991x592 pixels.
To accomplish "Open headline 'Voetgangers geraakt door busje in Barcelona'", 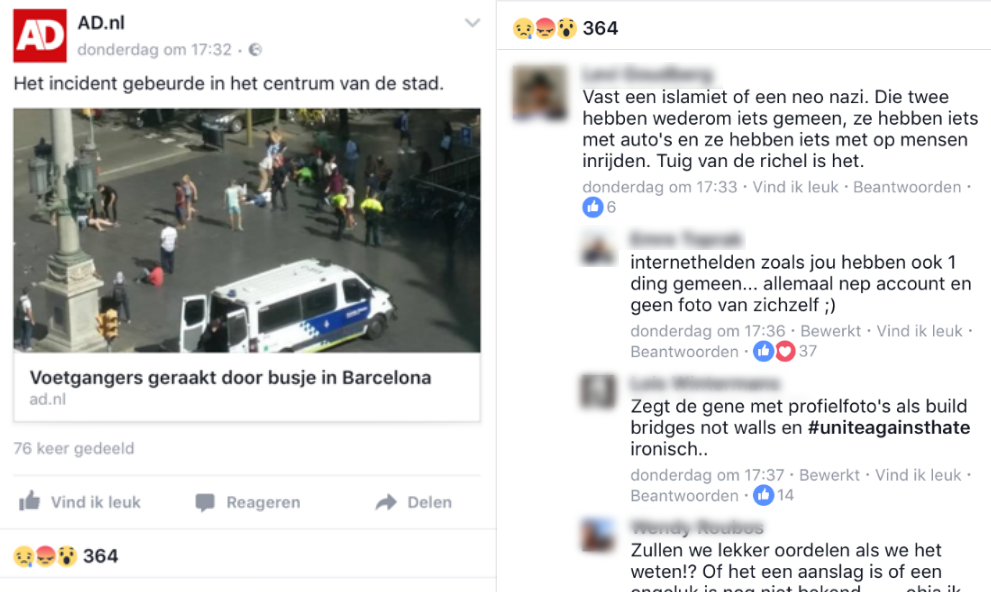I will pyautogui.click(x=230, y=377).
